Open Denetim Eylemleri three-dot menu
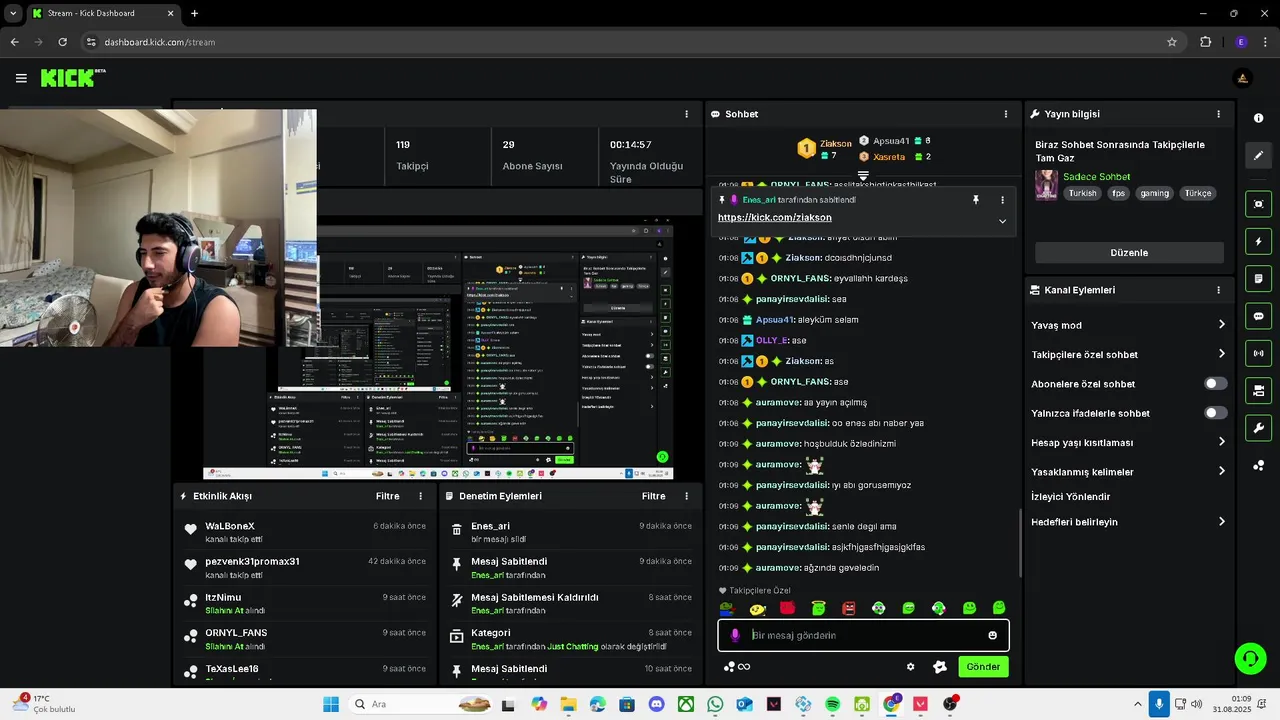Image resolution: width=1280 pixels, height=720 pixels. click(686, 496)
